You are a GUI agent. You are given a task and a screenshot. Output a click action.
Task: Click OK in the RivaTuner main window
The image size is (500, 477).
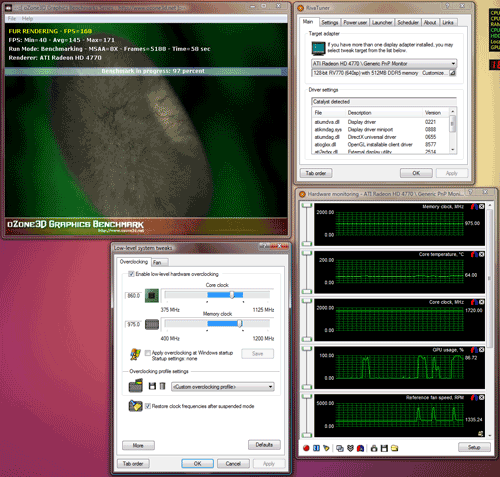[x=416, y=173]
